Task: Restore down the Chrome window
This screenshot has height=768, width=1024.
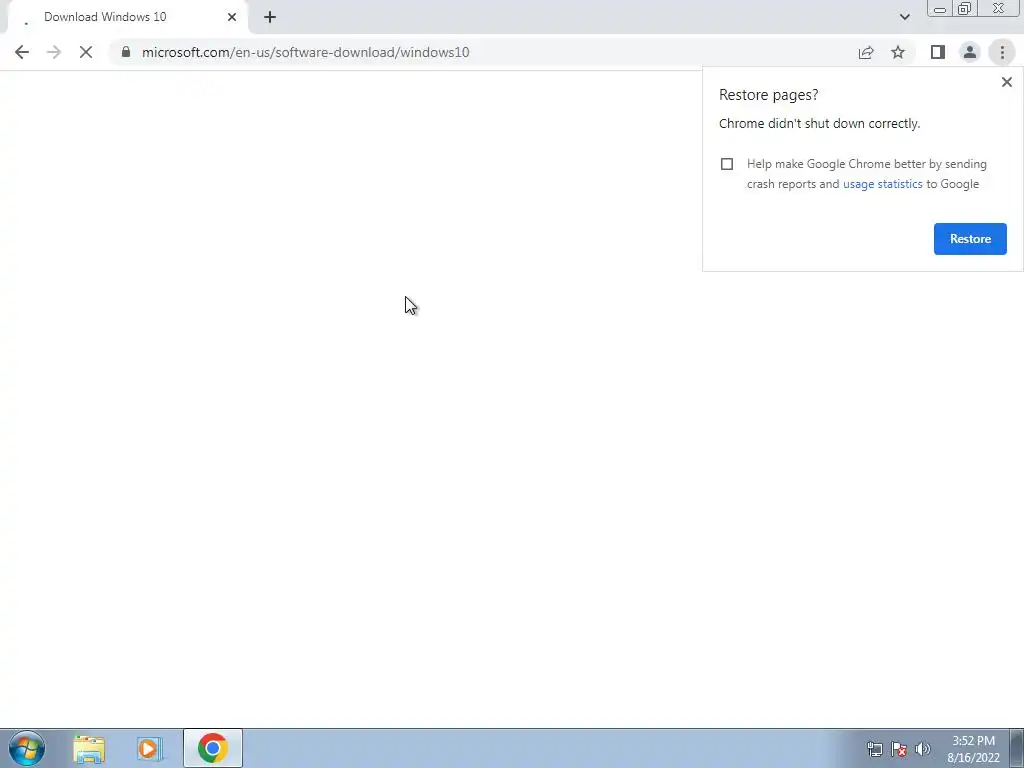Action: click(964, 9)
